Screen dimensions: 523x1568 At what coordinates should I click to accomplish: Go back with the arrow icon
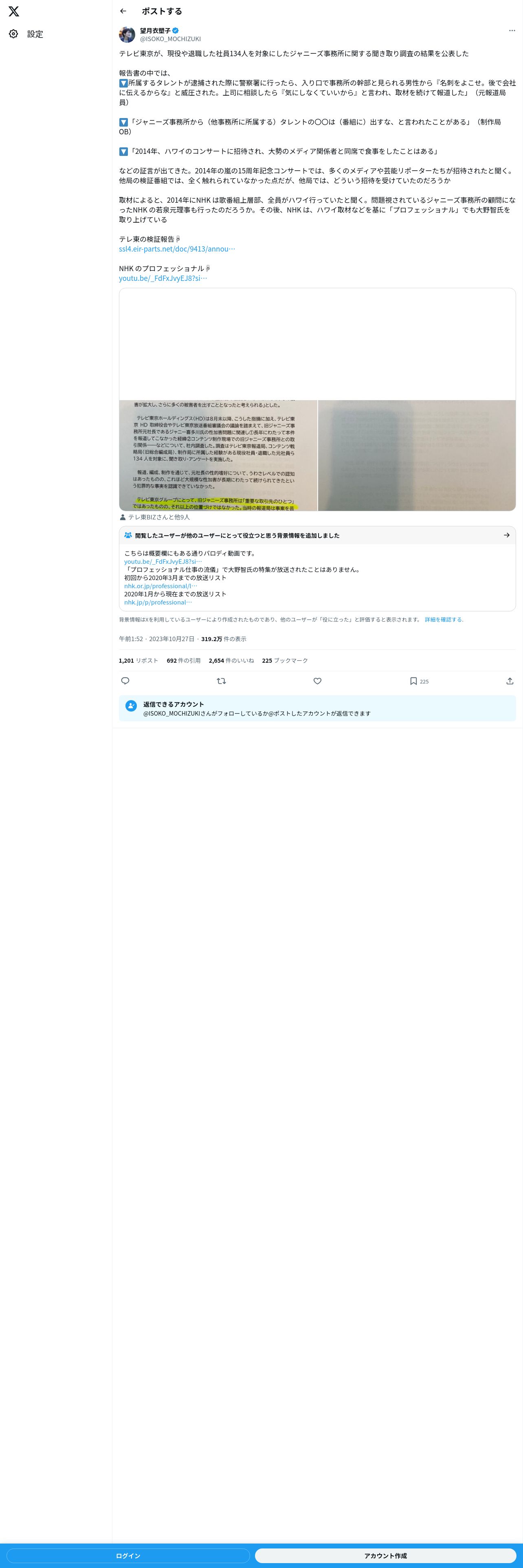click(x=123, y=11)
